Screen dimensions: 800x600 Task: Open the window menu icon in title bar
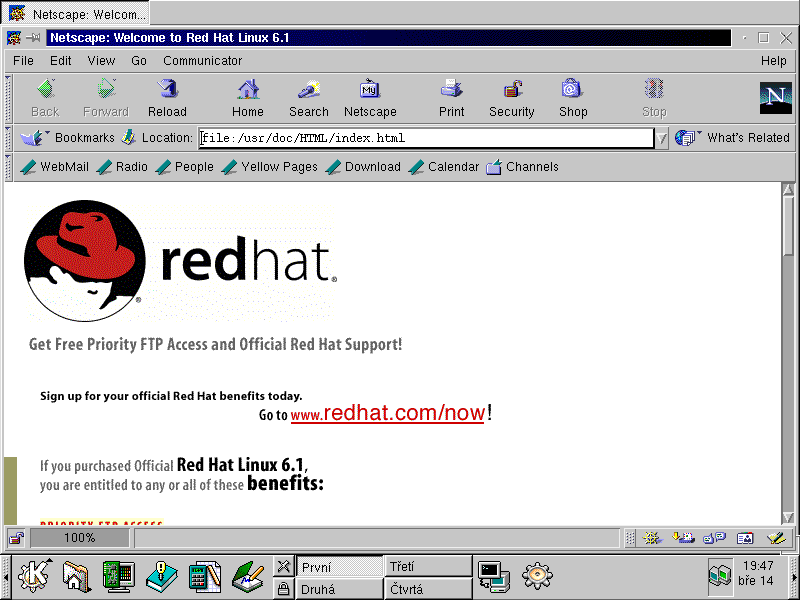pyautogui.click(x=14, y=38)
